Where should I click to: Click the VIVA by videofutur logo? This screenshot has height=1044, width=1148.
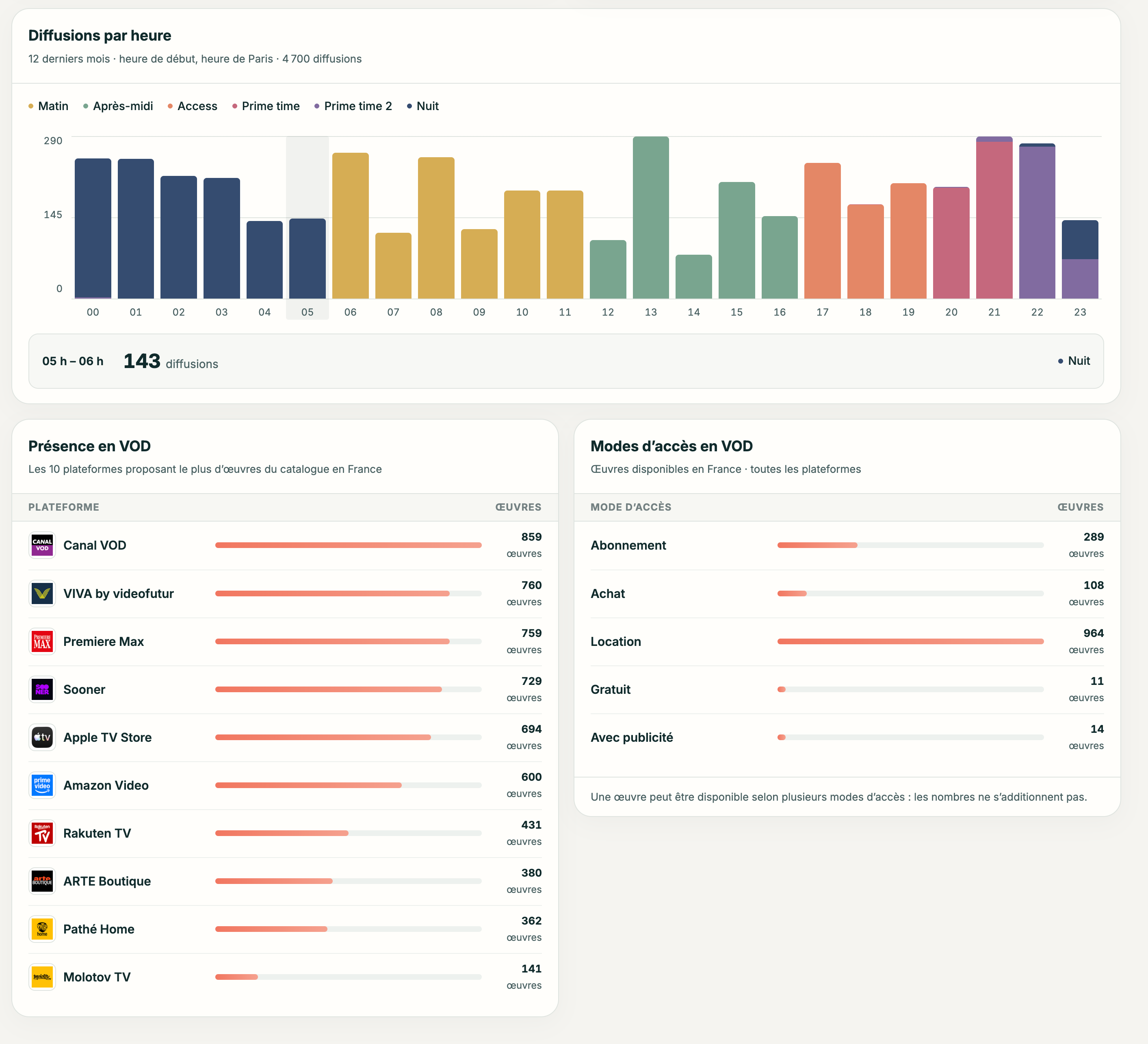(x=42, y=593)
